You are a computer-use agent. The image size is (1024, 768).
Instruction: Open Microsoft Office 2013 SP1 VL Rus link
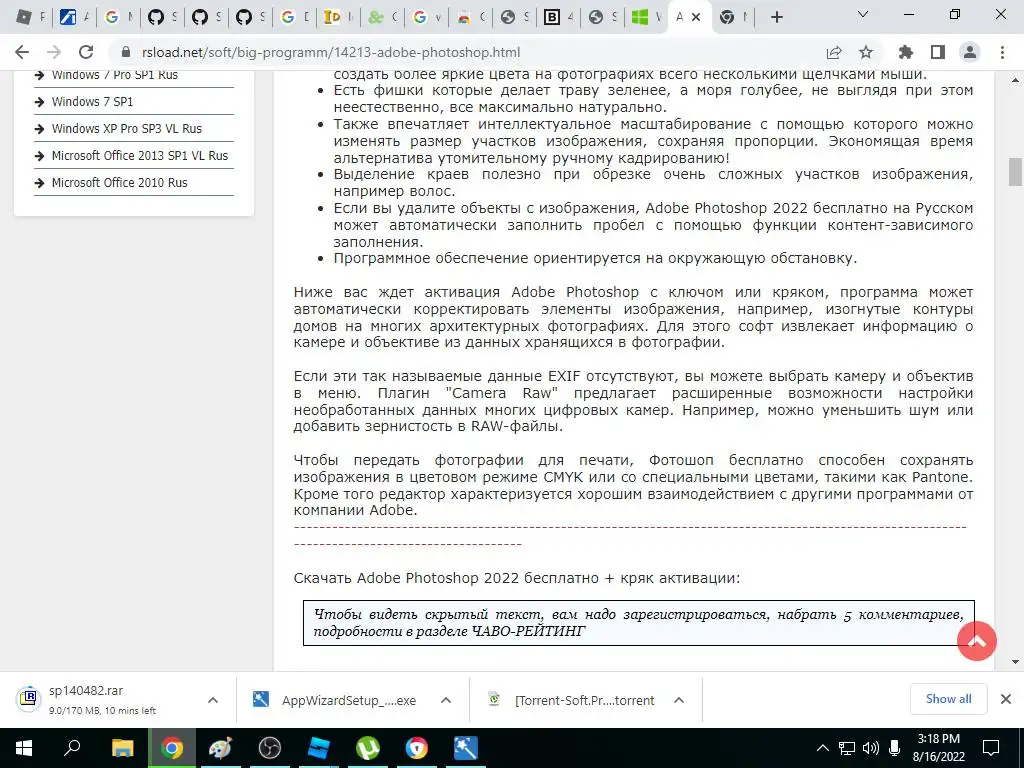[x=140, y=155]
